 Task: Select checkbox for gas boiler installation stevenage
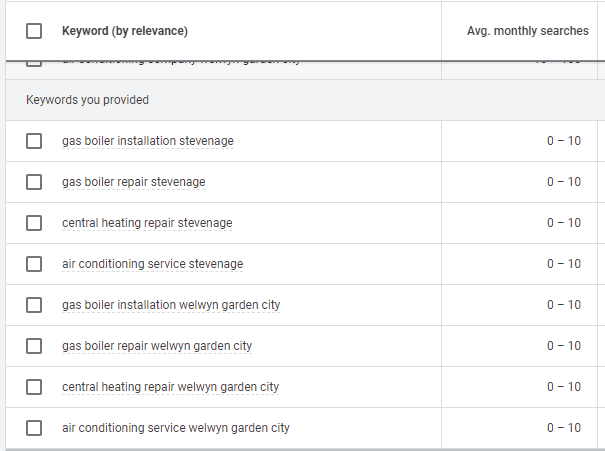(x=34, y=141)
